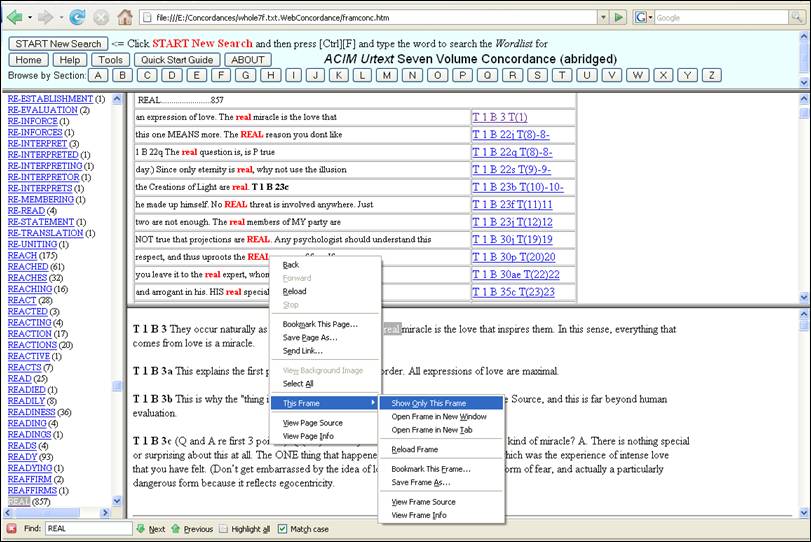Click the Find text input field
The image size is (811, 542).
click(x=88, y=529)
